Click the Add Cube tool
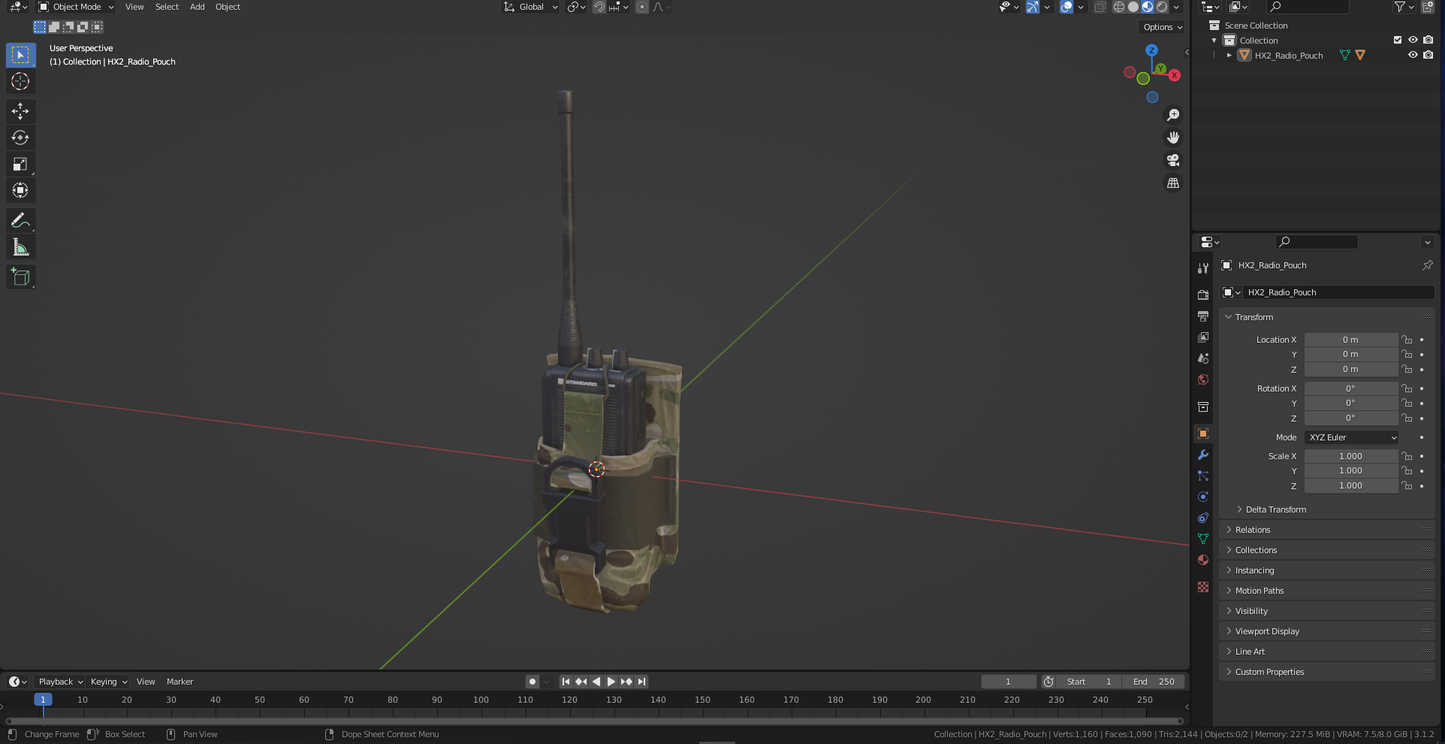The width and height of the screenshot is (1445, 744). click(20, 277)
